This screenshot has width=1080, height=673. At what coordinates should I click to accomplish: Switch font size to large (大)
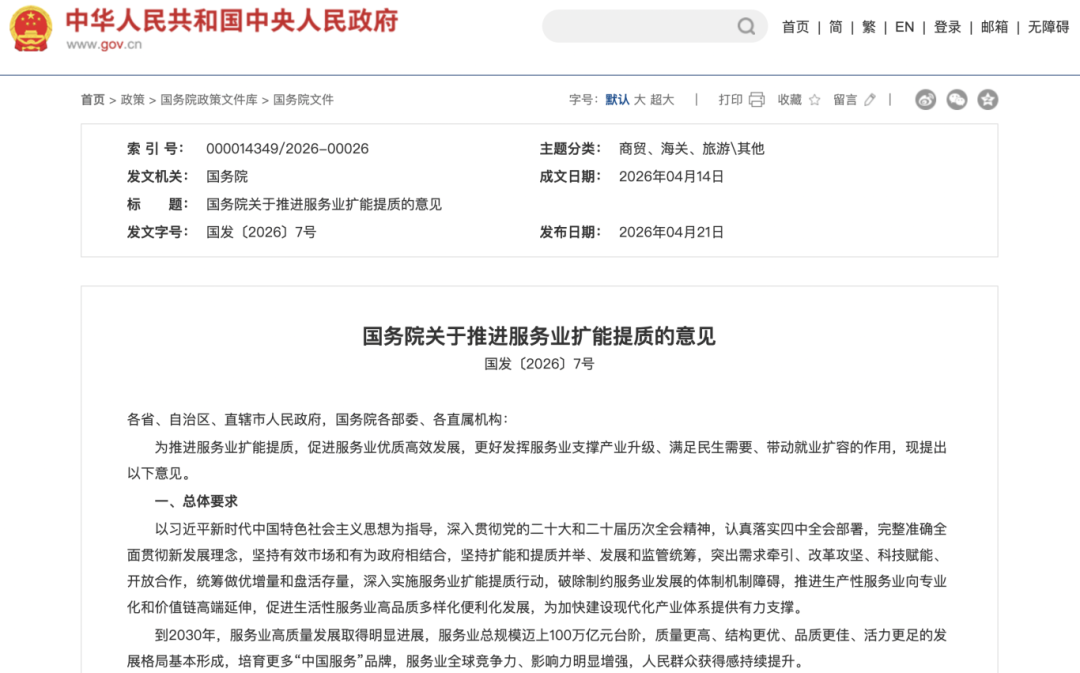click(x=640, y=100)
